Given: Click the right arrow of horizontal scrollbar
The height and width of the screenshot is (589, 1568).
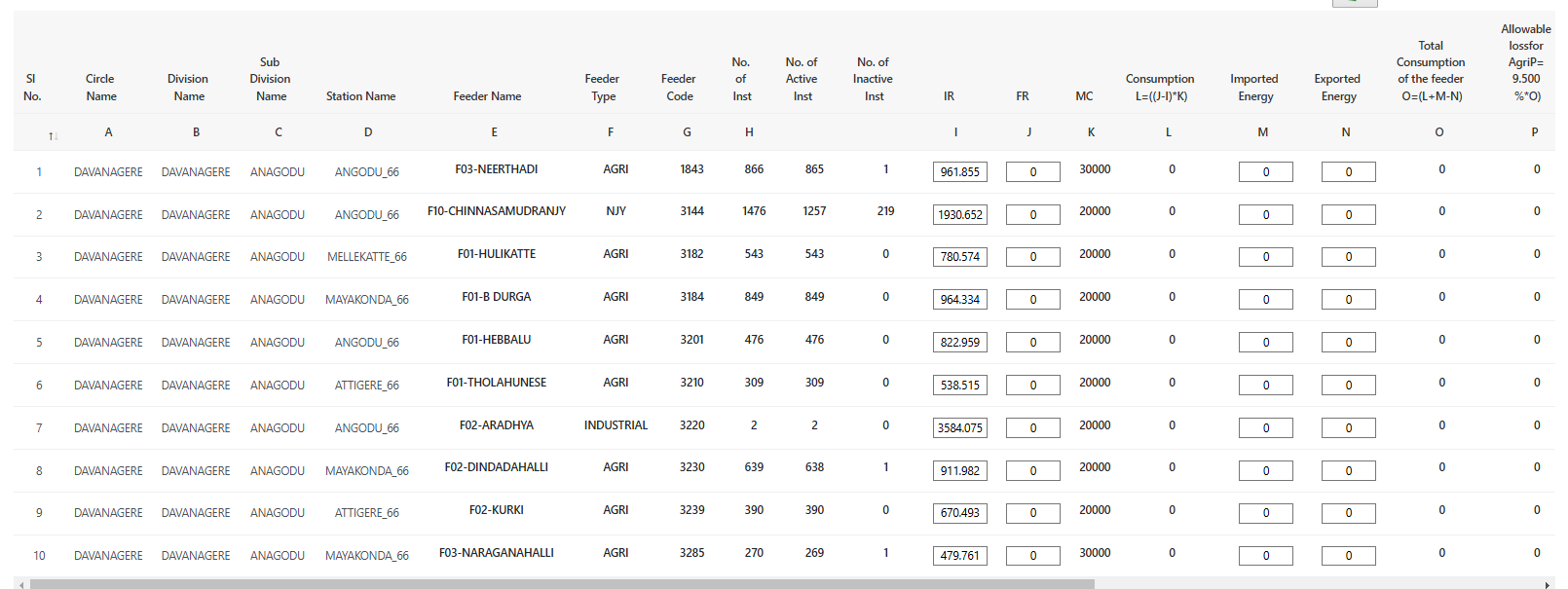Looking at the screenshot, I should [x=1548, y=584].
